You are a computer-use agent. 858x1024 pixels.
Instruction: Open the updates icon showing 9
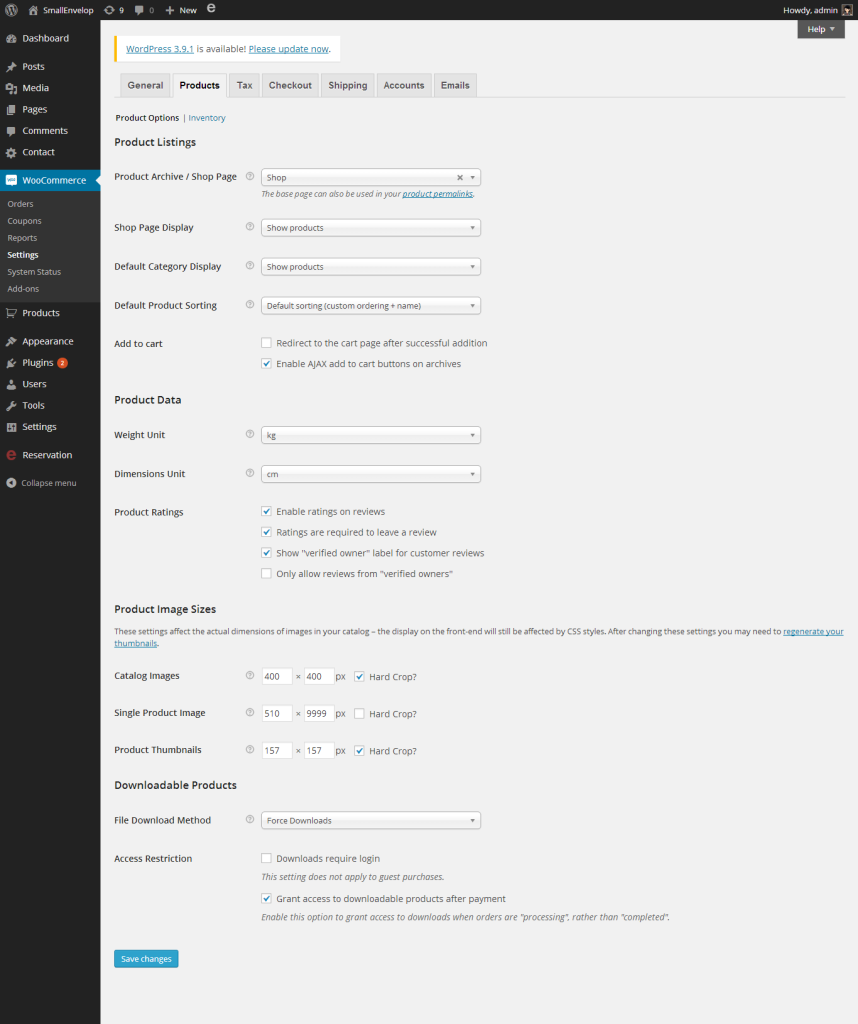(x=109, y=10)
